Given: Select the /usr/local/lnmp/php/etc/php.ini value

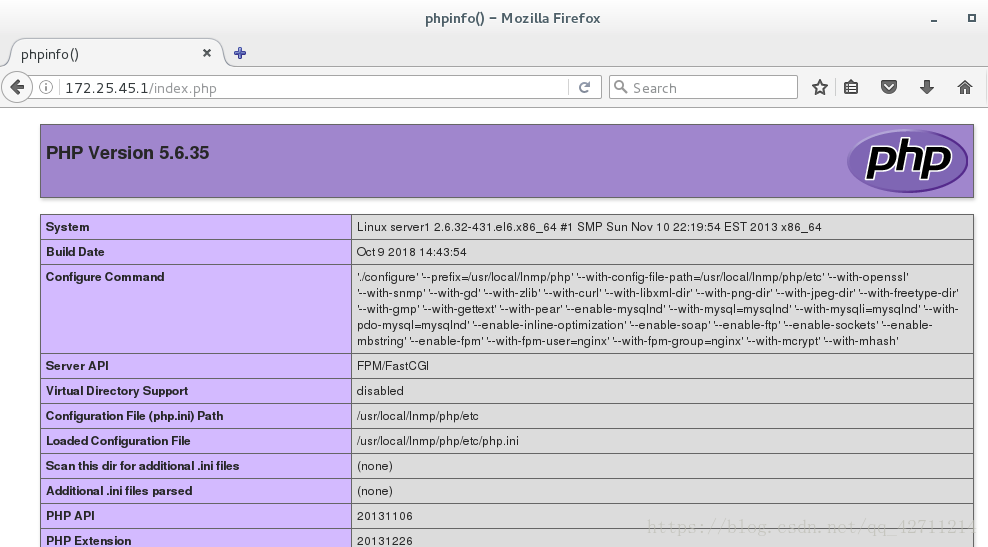Looking at the screenshot, I should click(438, 441).
